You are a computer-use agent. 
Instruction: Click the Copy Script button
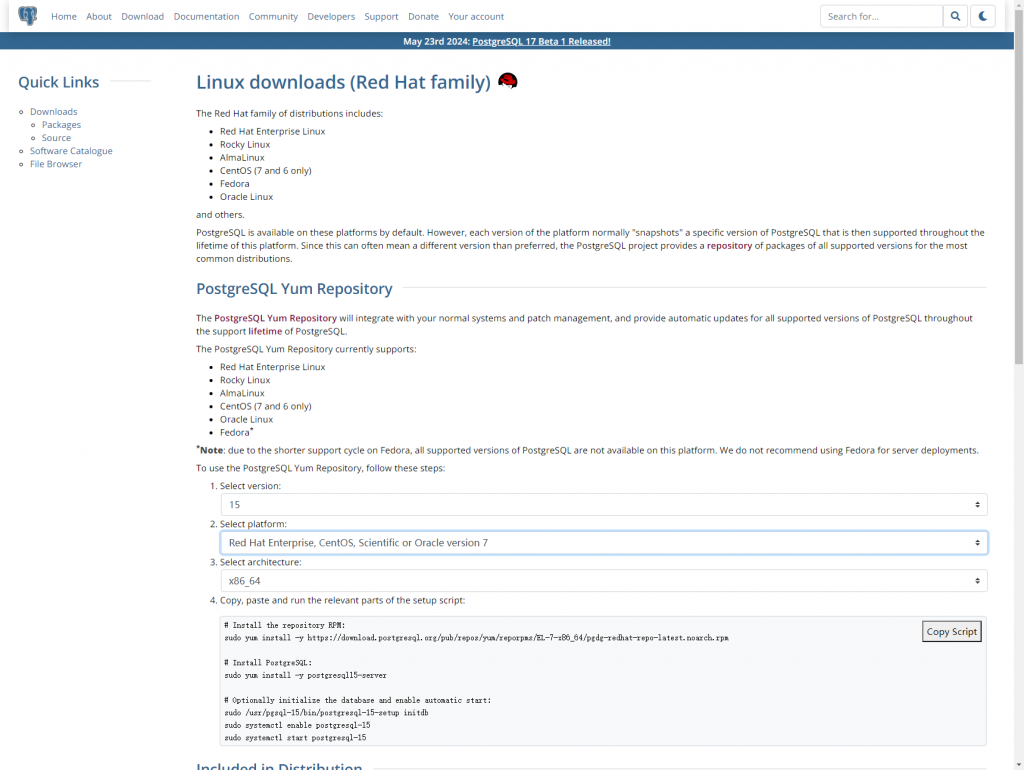tap(952, 632)
